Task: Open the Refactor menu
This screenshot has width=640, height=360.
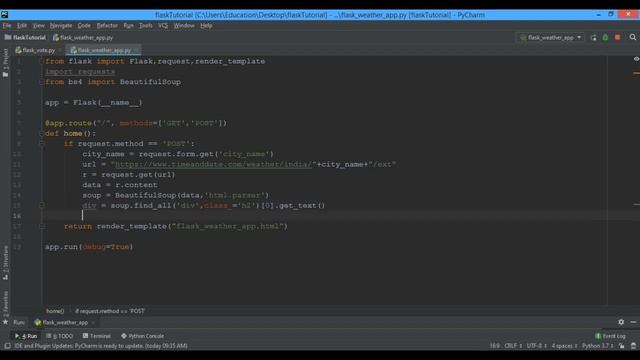Action: (107, 25)
